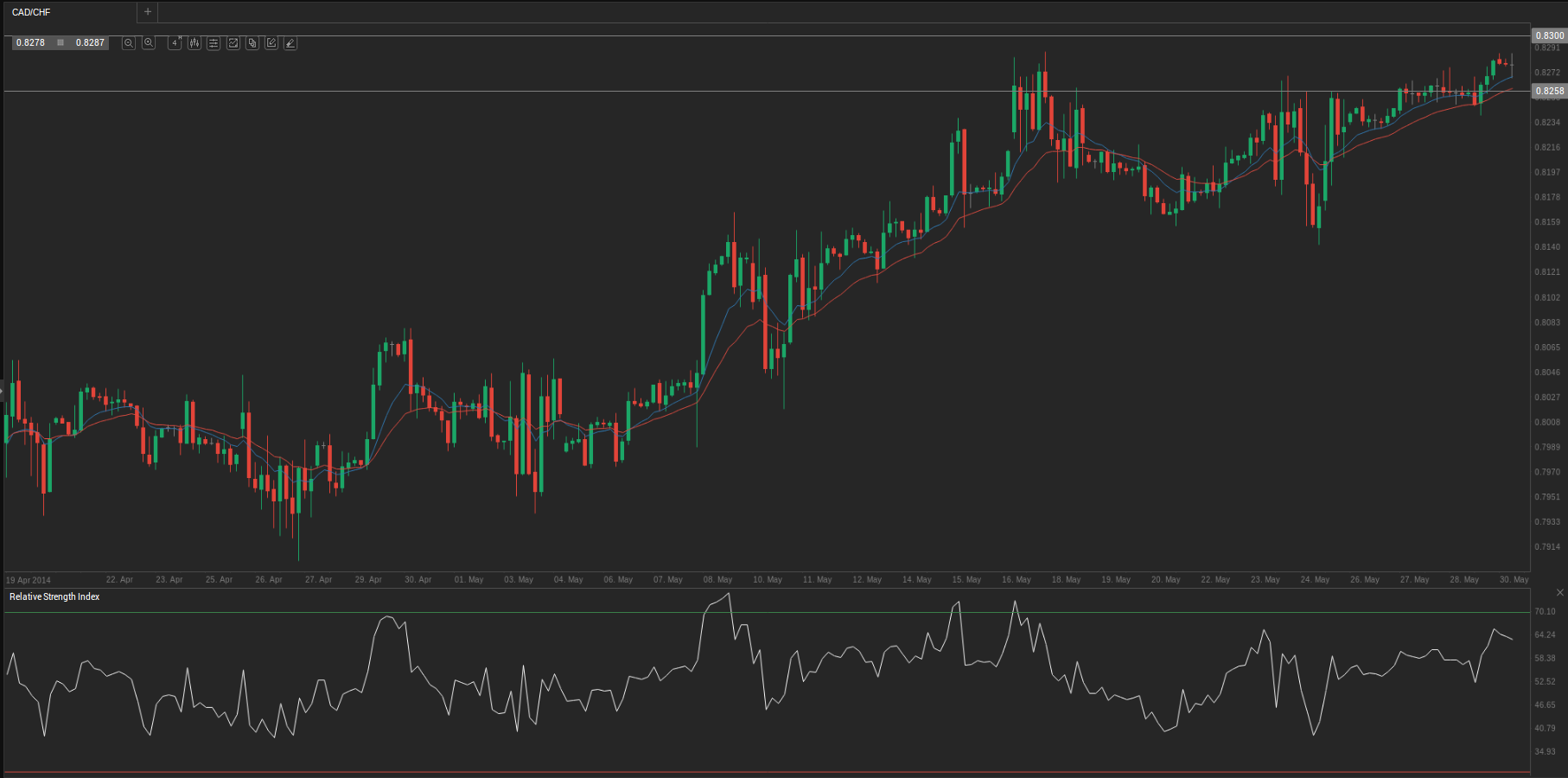Open the candlestick chart type menu
Image resolution: width=1568 pixels, height=778 pixels.
click(194, 43)
